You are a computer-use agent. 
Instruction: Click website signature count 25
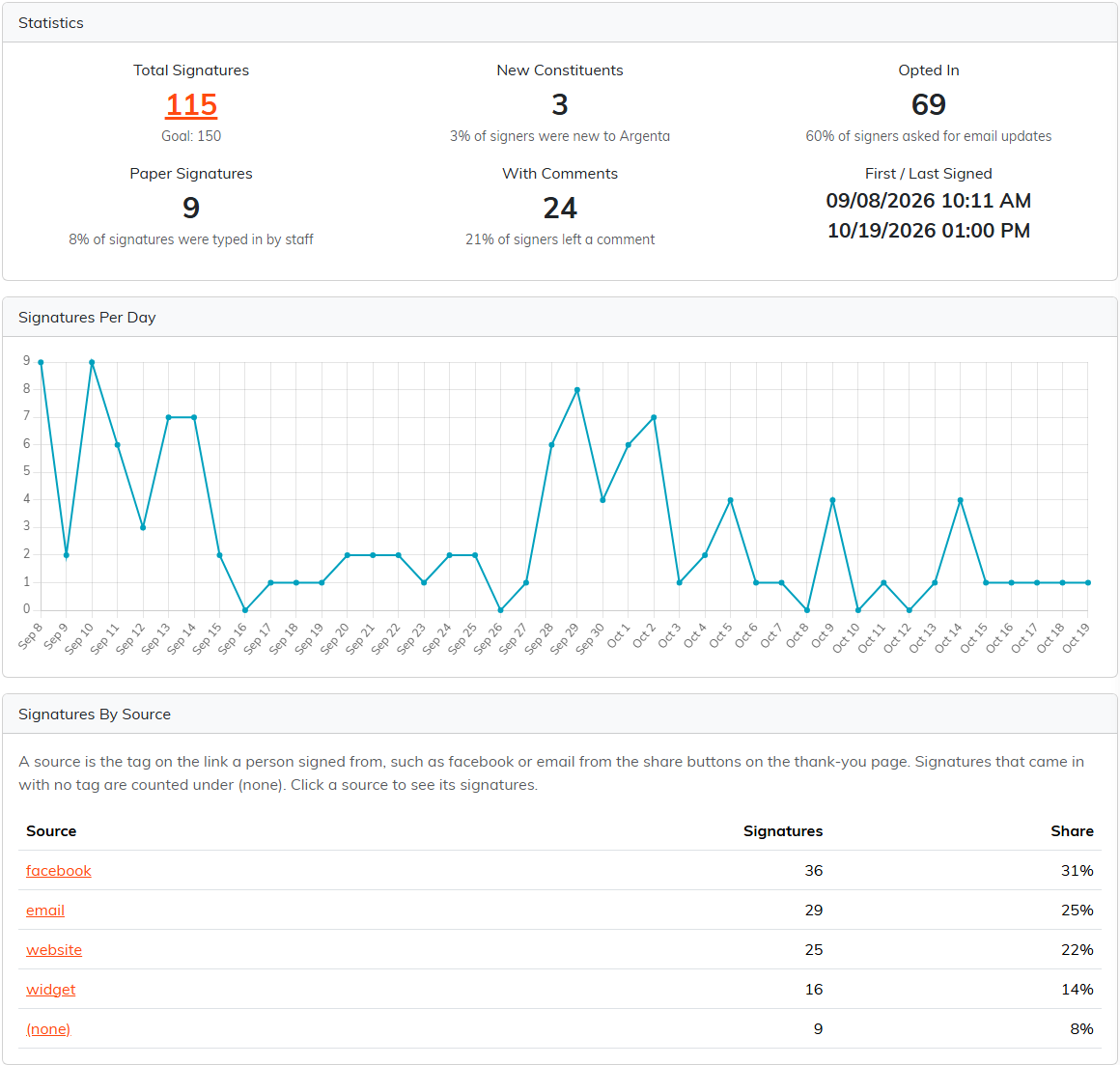coord(814,950)
